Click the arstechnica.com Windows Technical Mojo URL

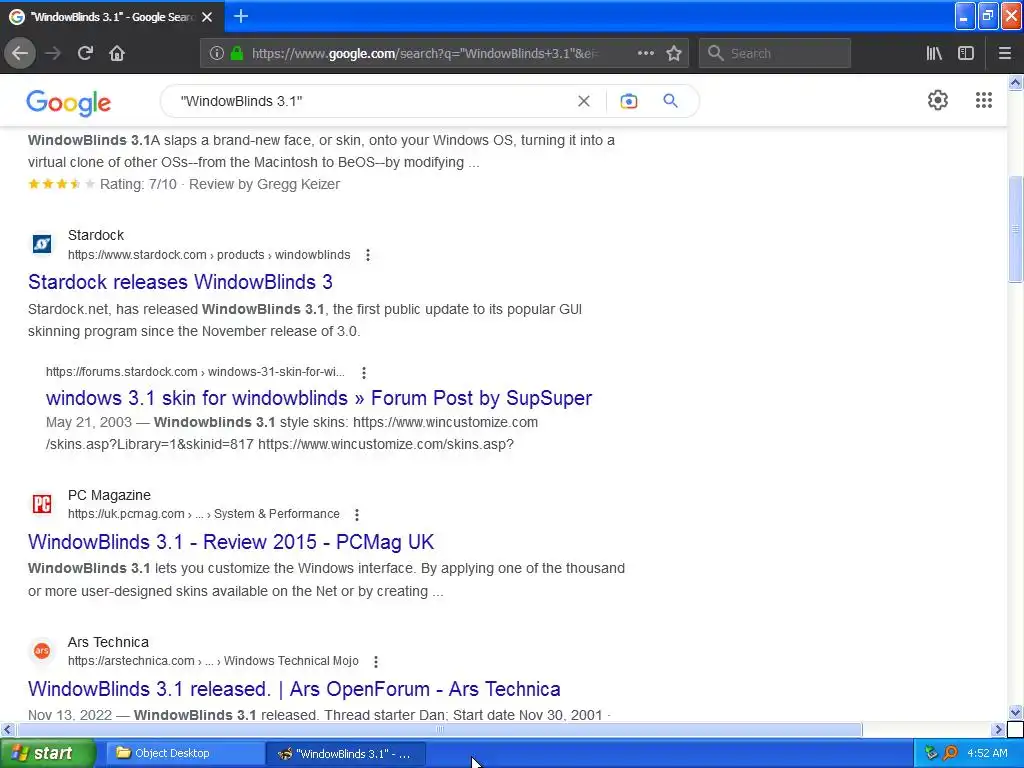click(213, 661)
